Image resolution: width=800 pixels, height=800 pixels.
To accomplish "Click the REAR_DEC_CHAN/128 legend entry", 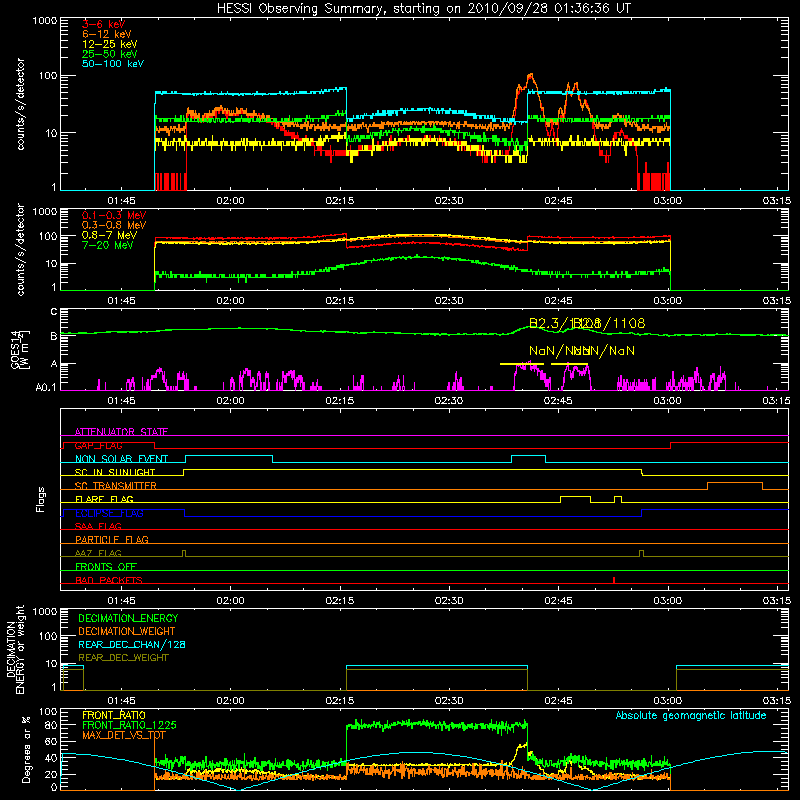I will [x=132, y=644].
